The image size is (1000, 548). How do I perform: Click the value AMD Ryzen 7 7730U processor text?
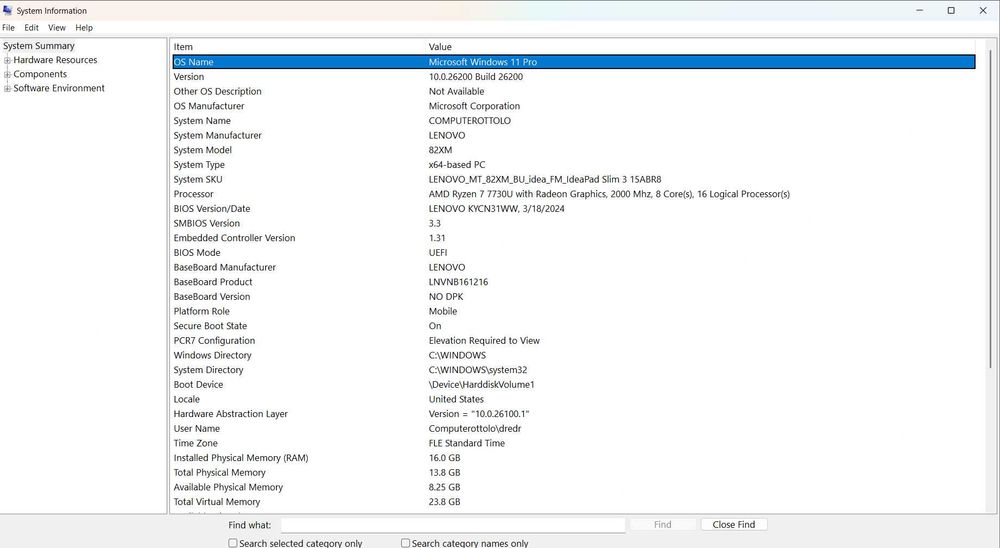(x=609, y=194)
